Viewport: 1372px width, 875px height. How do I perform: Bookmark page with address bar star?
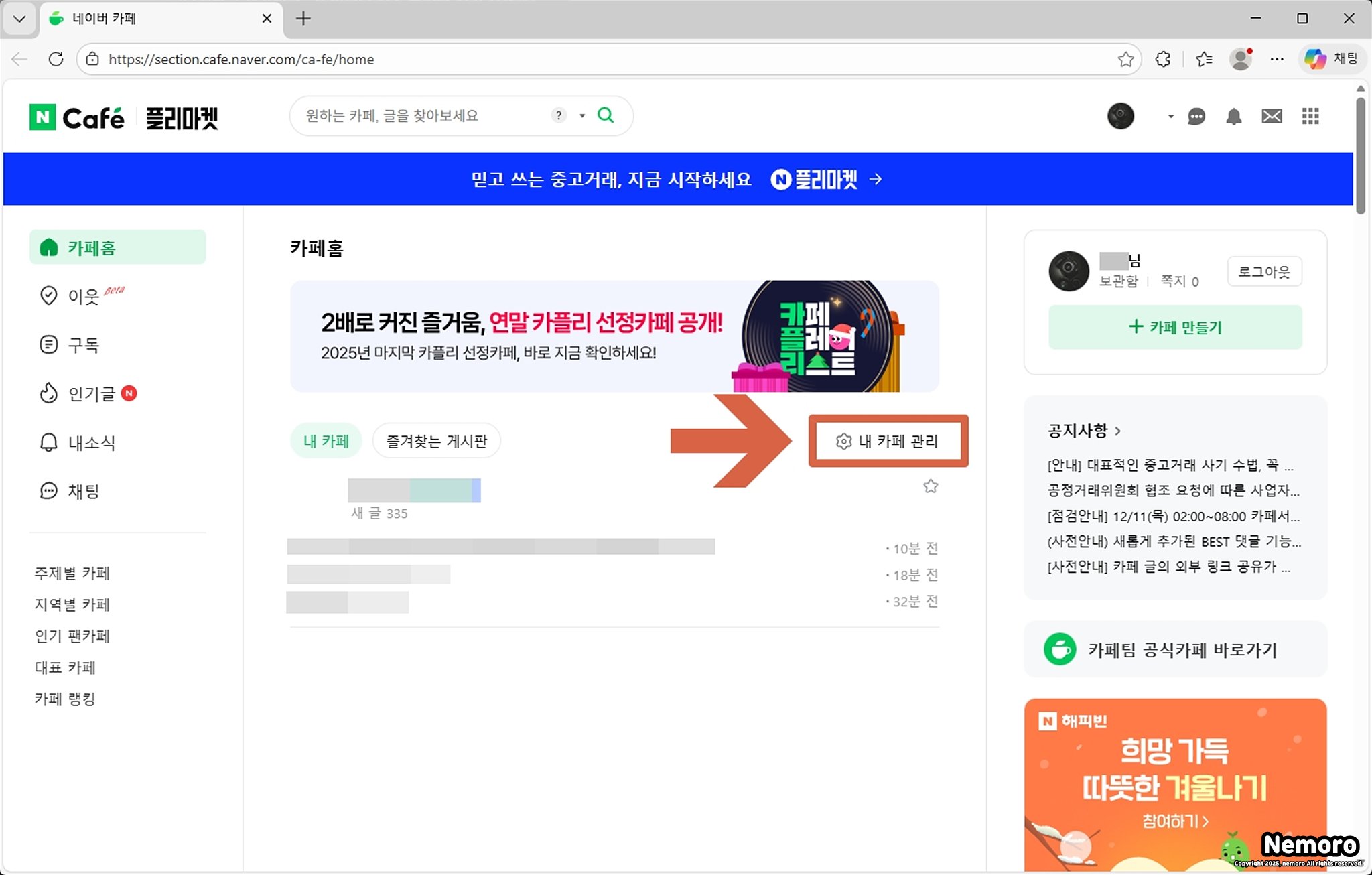click(x=1125, y=59)
